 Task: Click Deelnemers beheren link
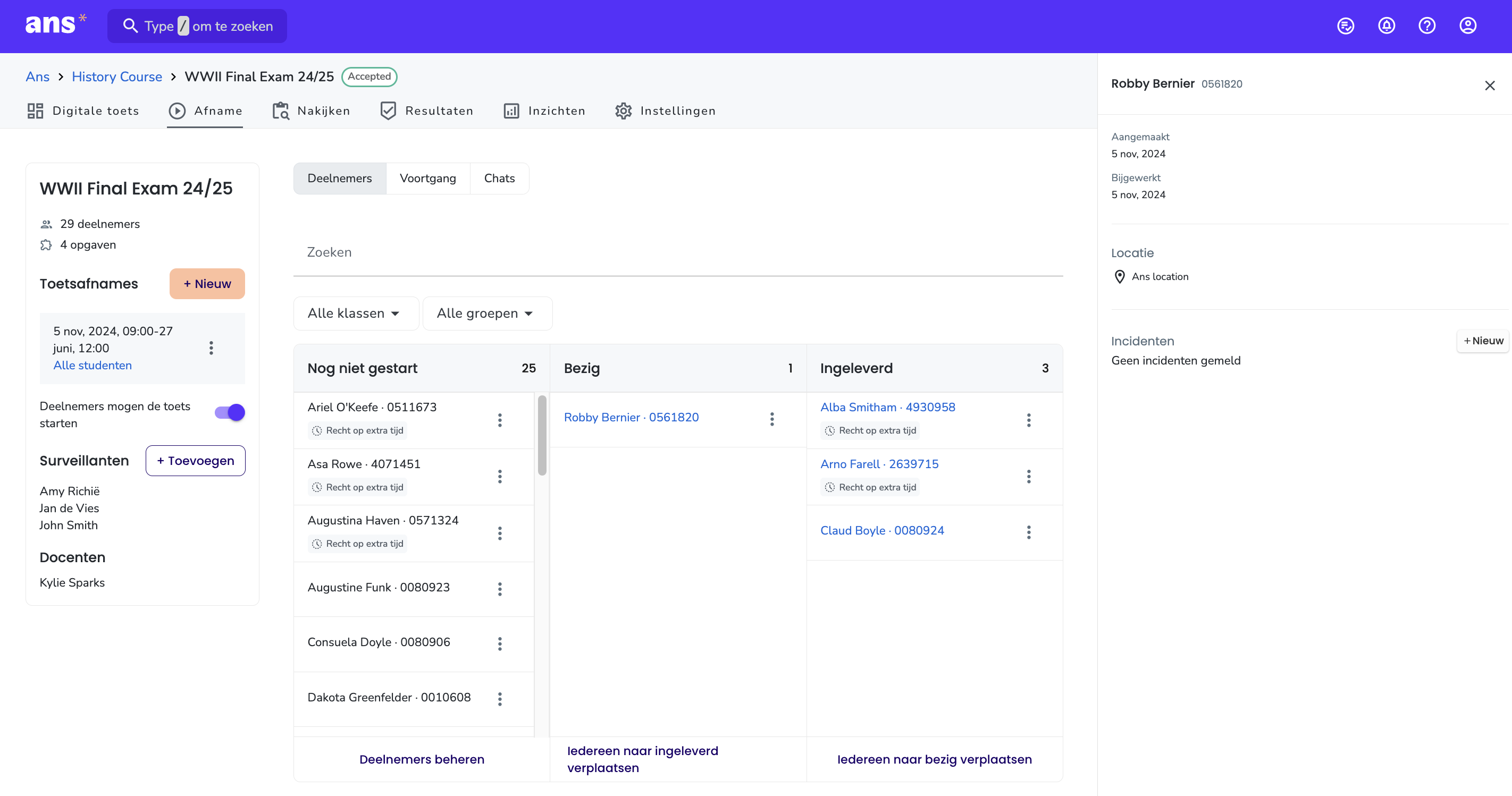point(422,760)
